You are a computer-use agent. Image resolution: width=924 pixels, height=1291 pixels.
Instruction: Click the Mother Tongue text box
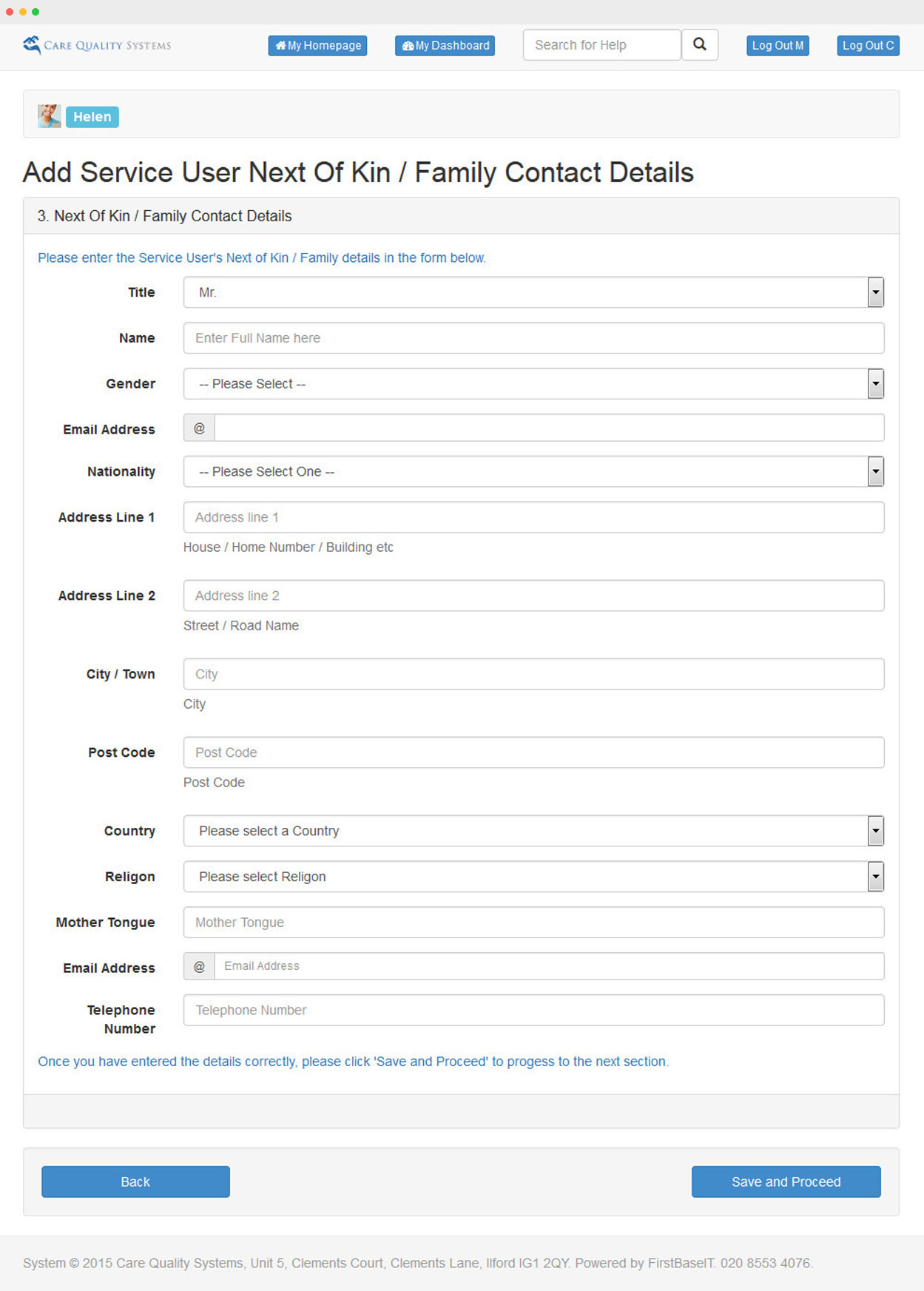pyautogui.click(x=533, y=923)
